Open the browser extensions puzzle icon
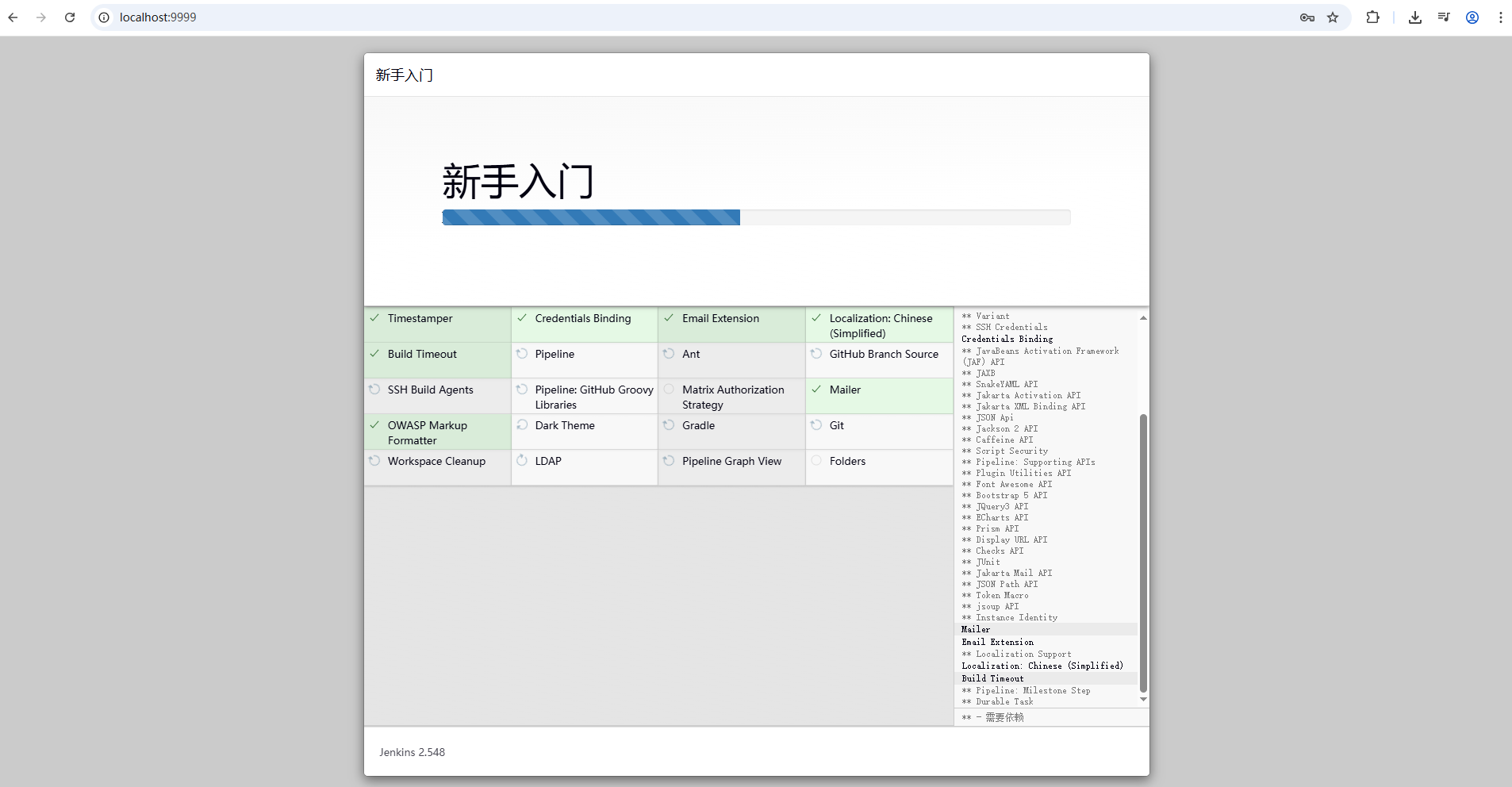The height and width of the screenshot is (787, 1512). coord(1372,17)
